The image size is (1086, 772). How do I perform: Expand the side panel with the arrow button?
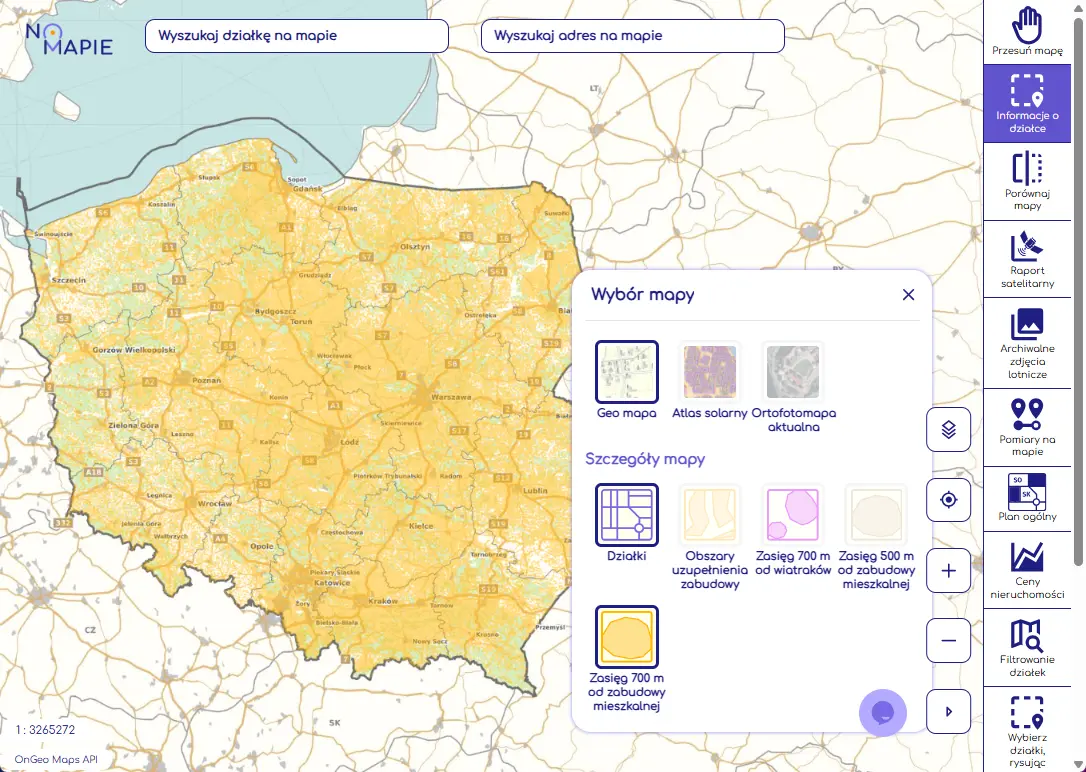(x=948, y=711)
